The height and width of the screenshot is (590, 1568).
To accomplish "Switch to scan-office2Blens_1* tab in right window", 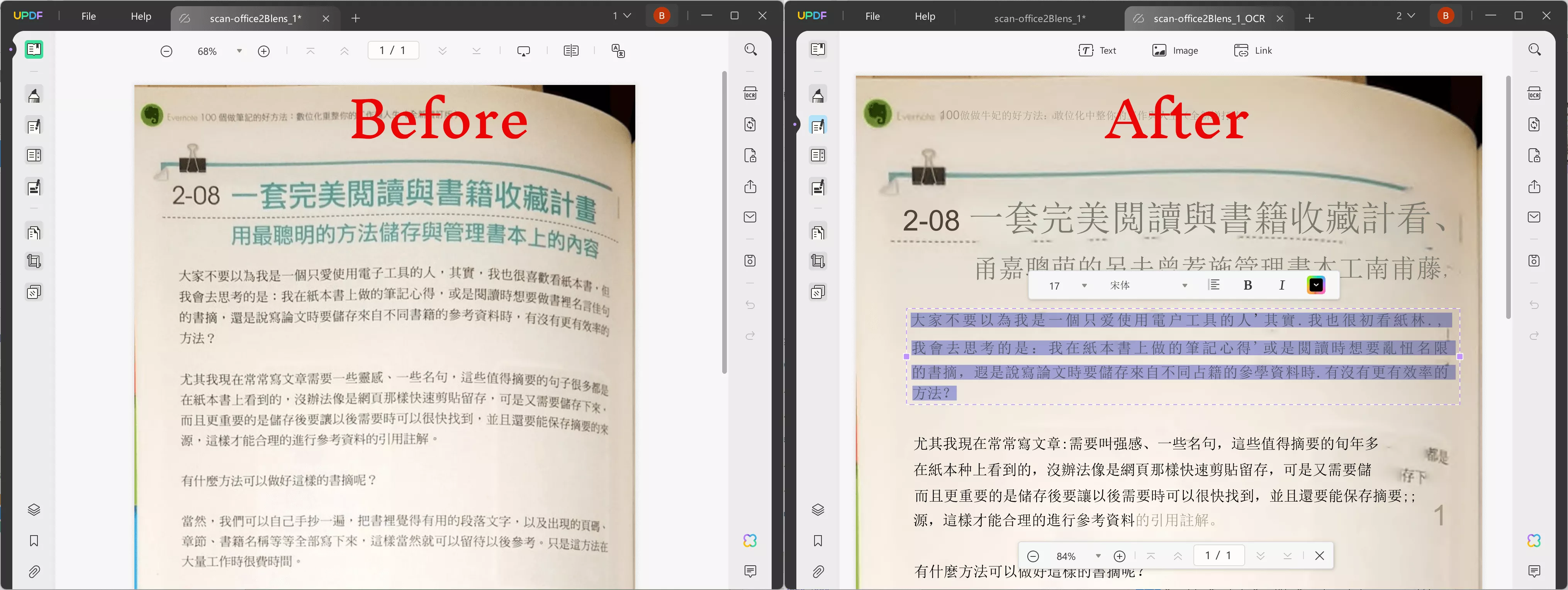I will 1039,18.
